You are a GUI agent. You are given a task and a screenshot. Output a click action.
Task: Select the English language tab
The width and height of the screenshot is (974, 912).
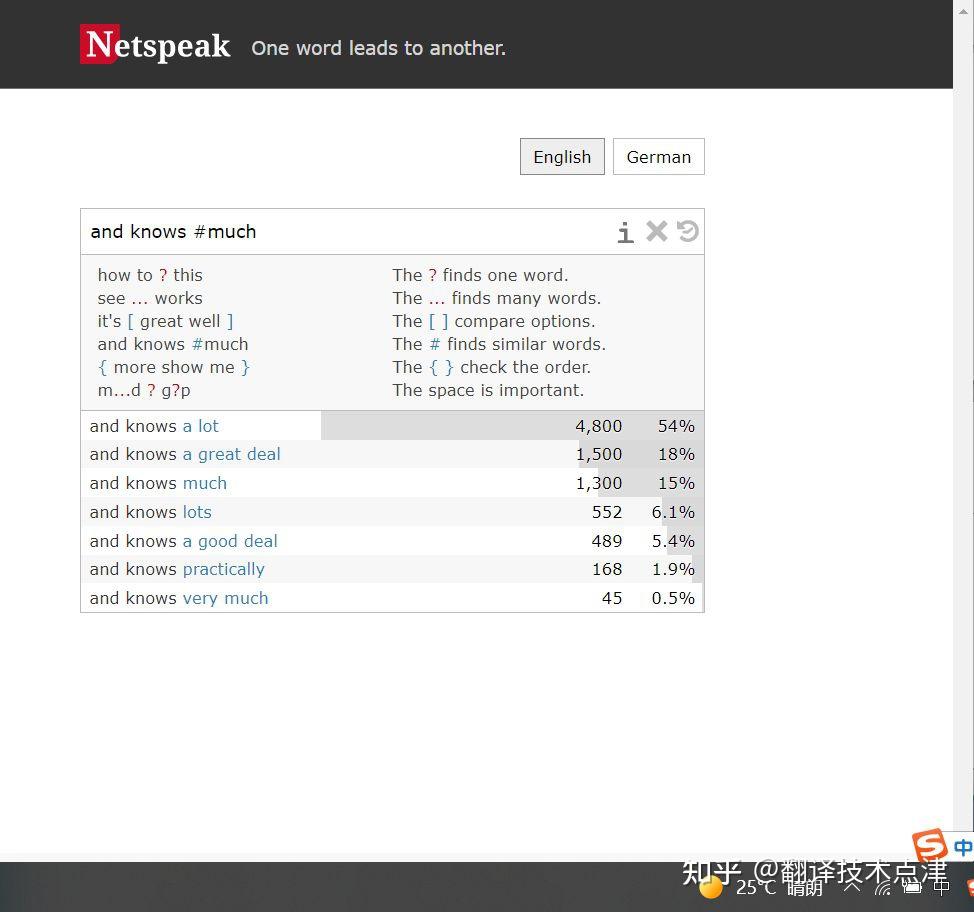pyautogui.click(x=561, y=156)
